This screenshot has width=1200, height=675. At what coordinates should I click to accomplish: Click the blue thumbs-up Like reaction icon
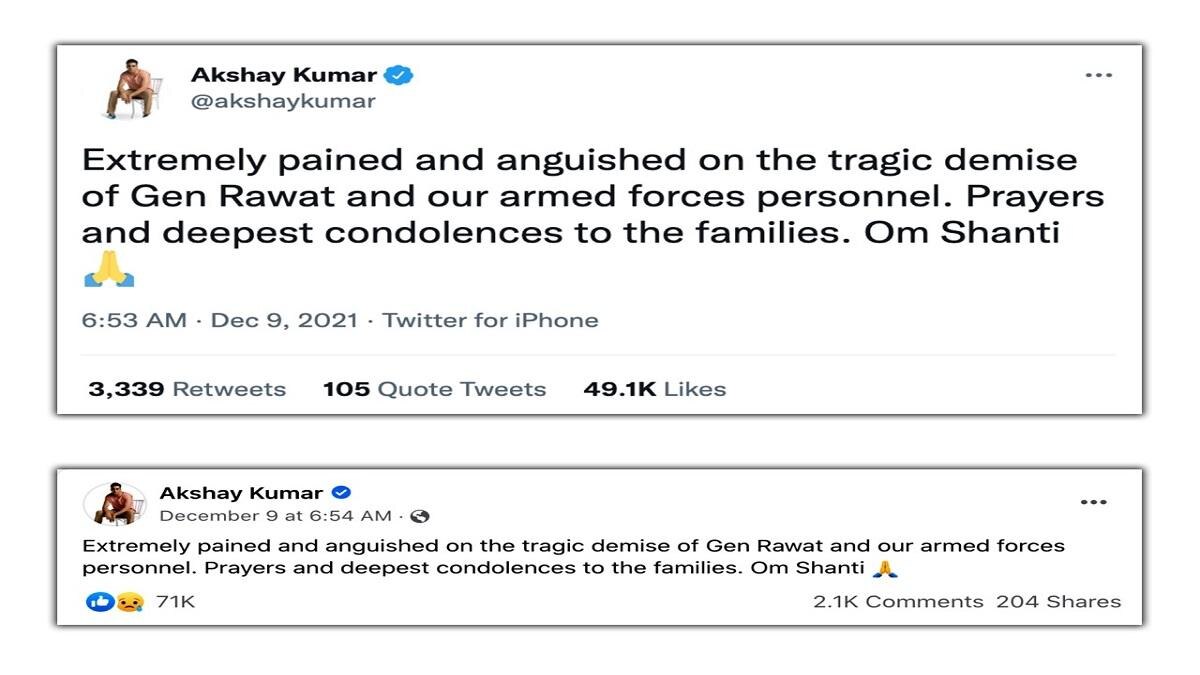[99, 602]
